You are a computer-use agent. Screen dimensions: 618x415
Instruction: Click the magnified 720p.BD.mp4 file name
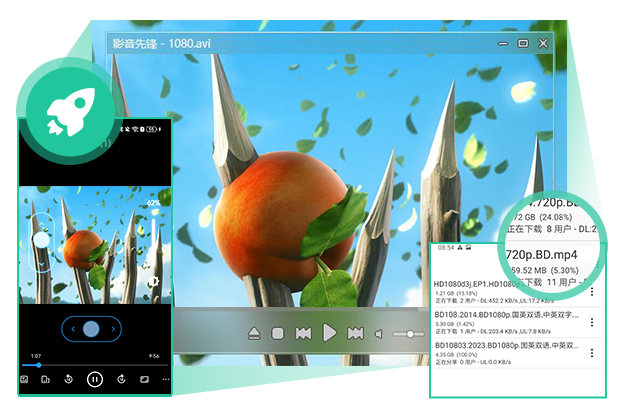pyautogui.click(x=542, y=255)
